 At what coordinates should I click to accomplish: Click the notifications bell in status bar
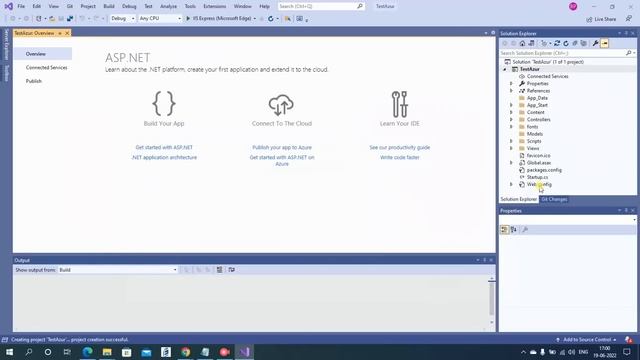[x=629, y=340]
